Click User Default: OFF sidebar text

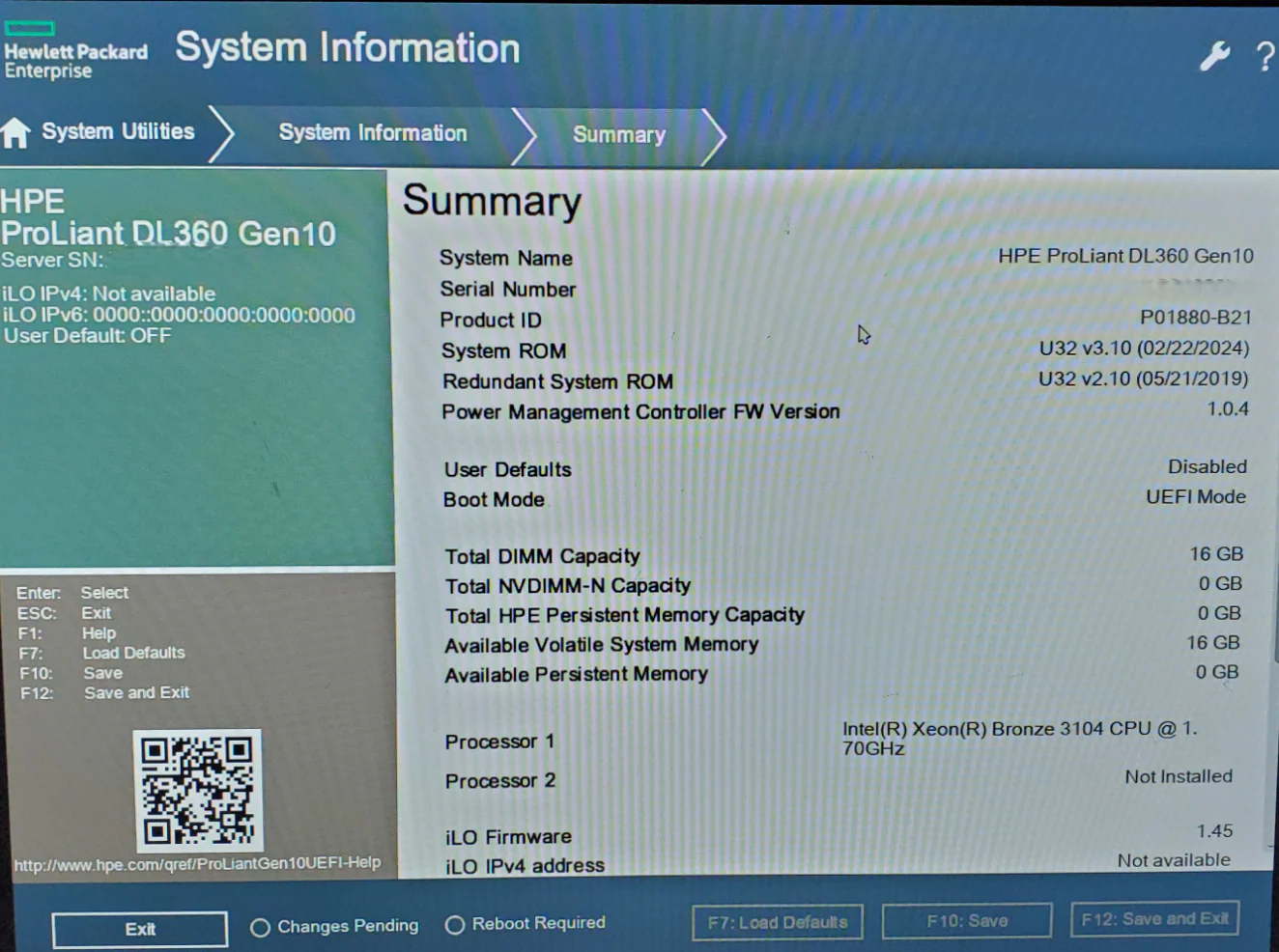(x=87, y=335)
